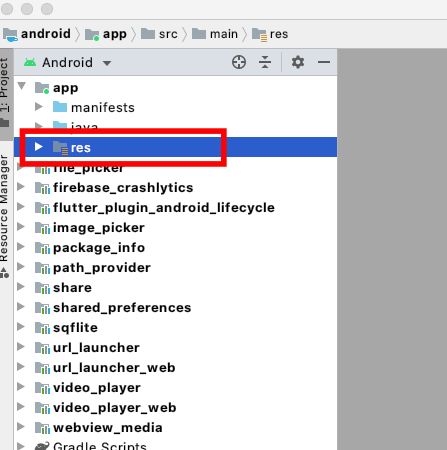Expand the url_launcher_web module arrow
The width and height of the screenshot is (447, 450).
(21, 367)
